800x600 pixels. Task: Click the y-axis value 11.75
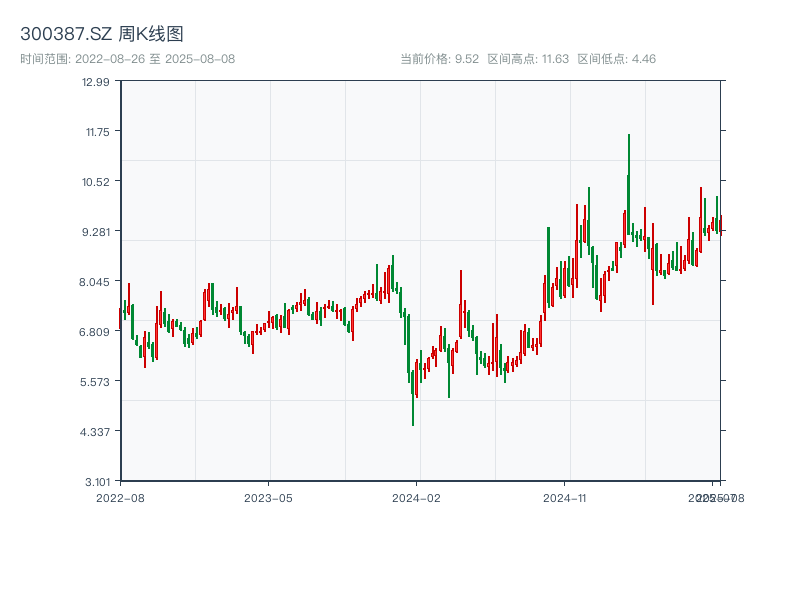tap(97, 132)
